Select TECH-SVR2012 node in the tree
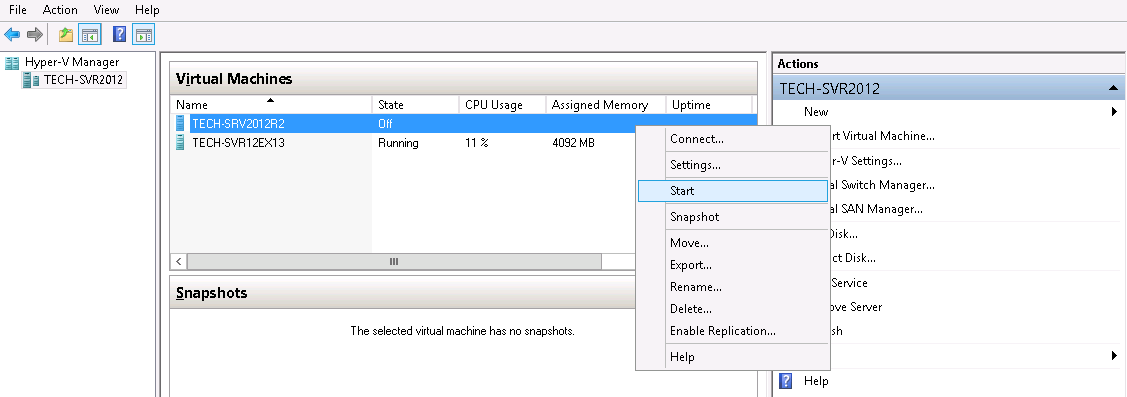The image size is (1127, 397). pos(83,80)
